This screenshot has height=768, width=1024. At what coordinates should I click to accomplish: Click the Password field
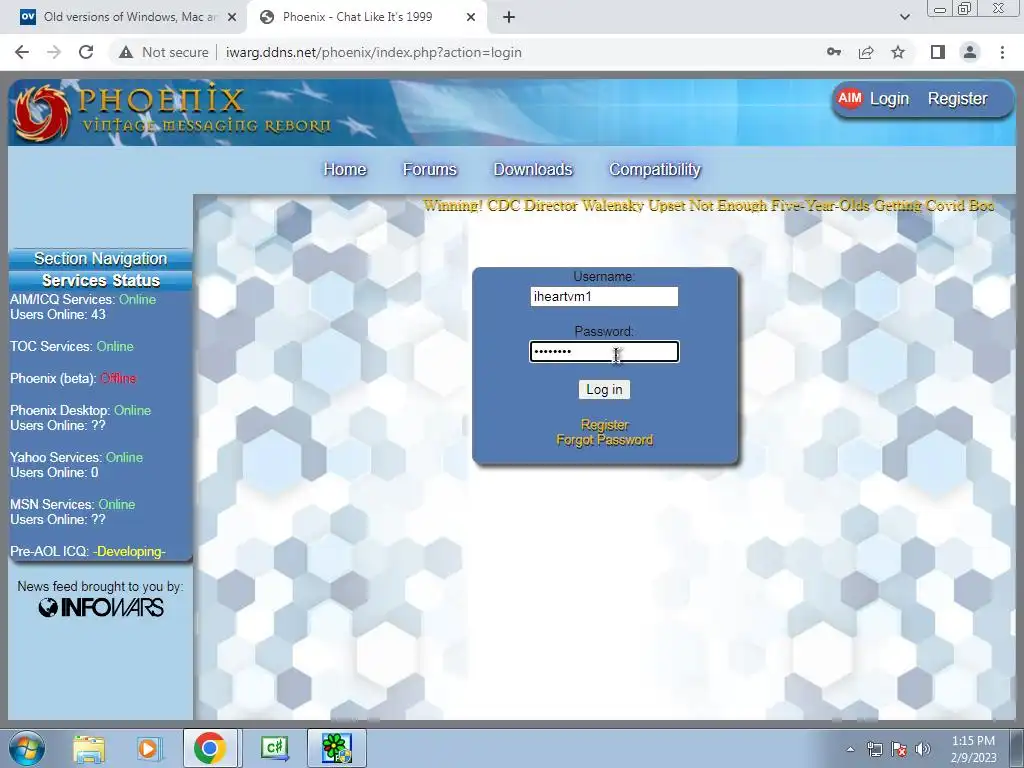click(x=604, y=351)
